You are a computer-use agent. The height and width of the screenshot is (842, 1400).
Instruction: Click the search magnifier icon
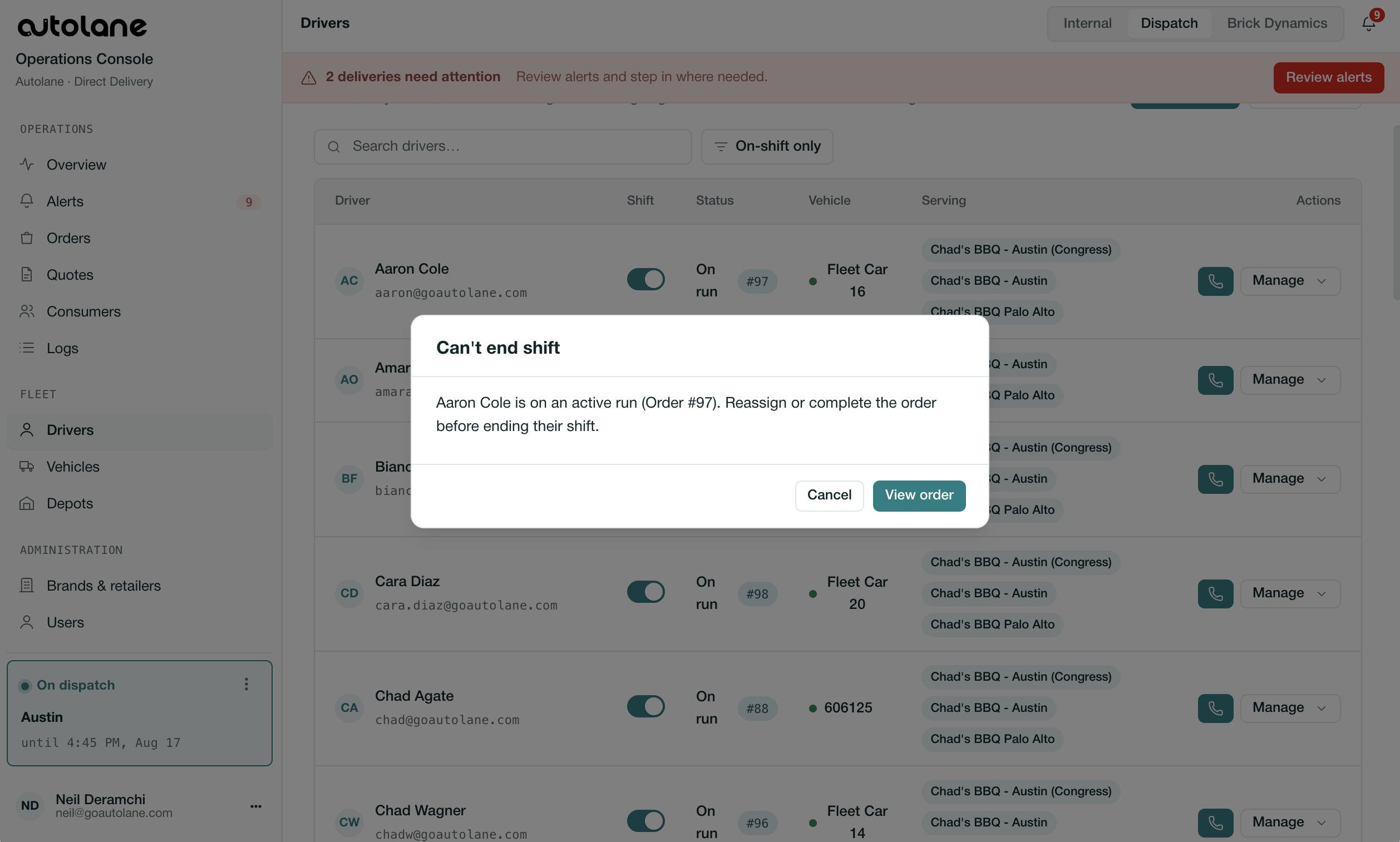(334, 147)
